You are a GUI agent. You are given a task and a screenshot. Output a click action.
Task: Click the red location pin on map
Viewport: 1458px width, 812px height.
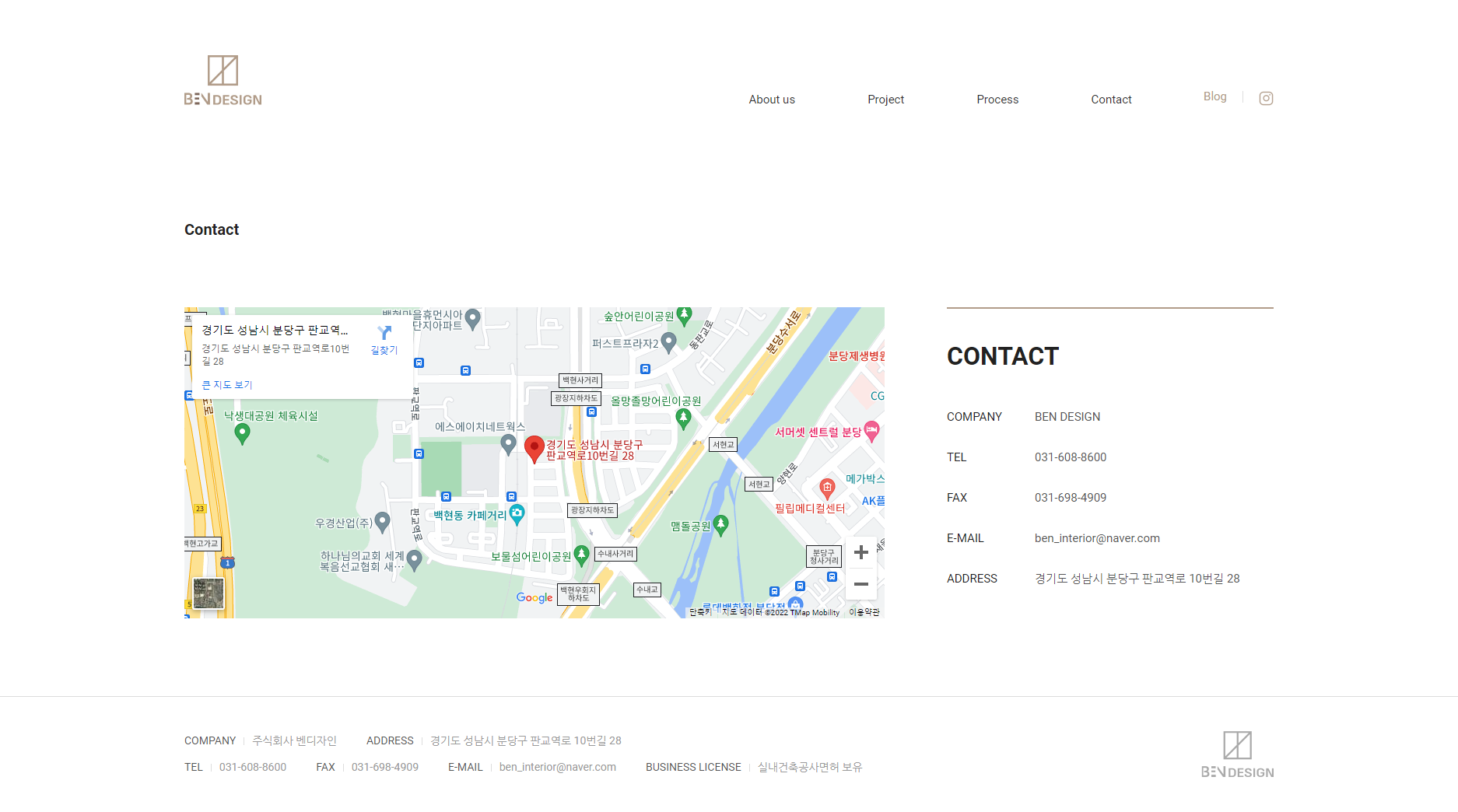coord(534,450)
